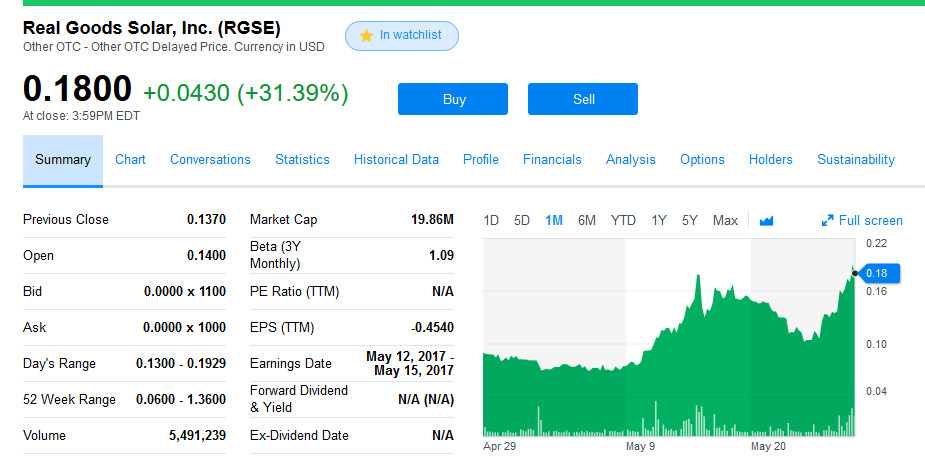Show the Max chart range
The height and width of the screenshot is (463, 925).
click(x=725, y=221)
